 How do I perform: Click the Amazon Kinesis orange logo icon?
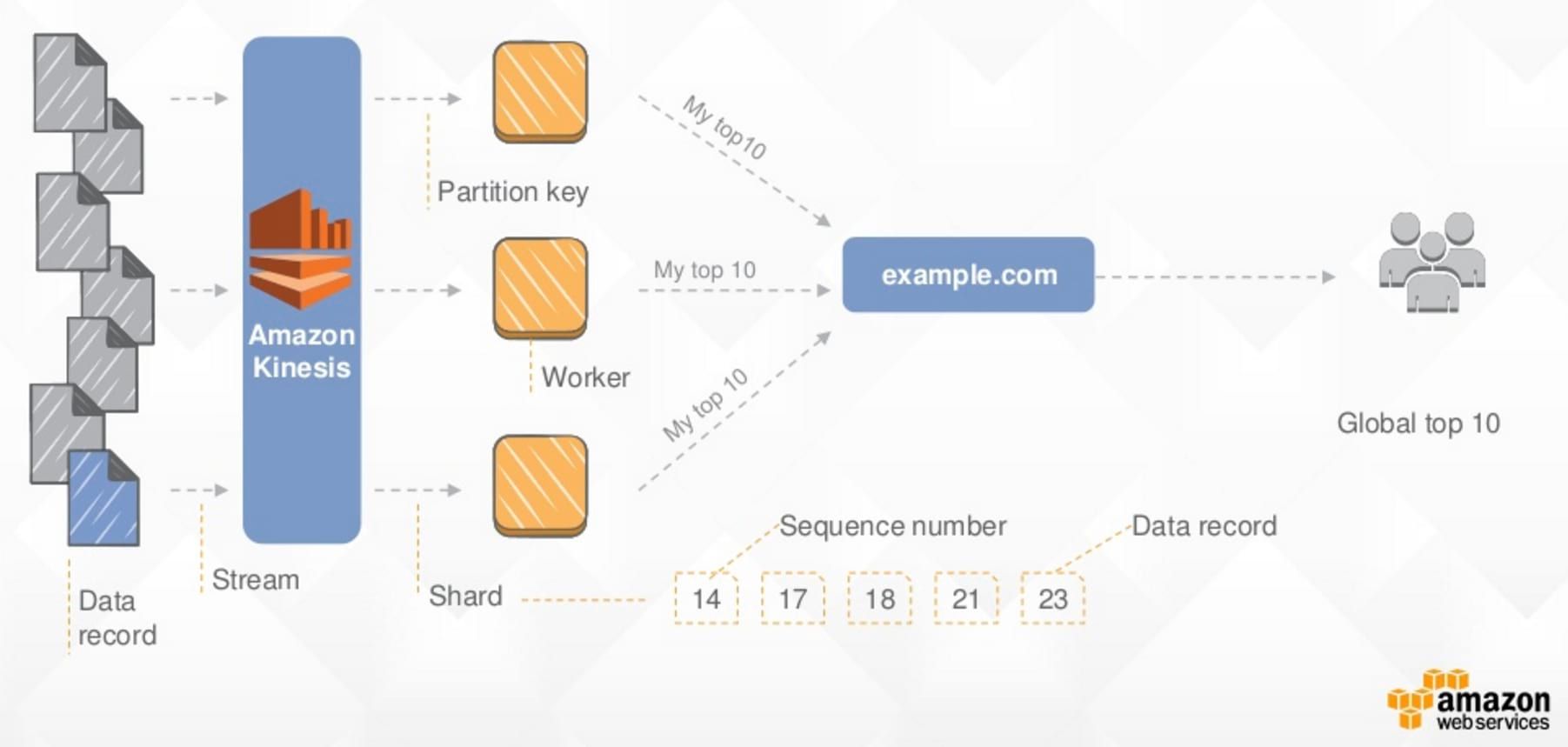pos(301,250)
